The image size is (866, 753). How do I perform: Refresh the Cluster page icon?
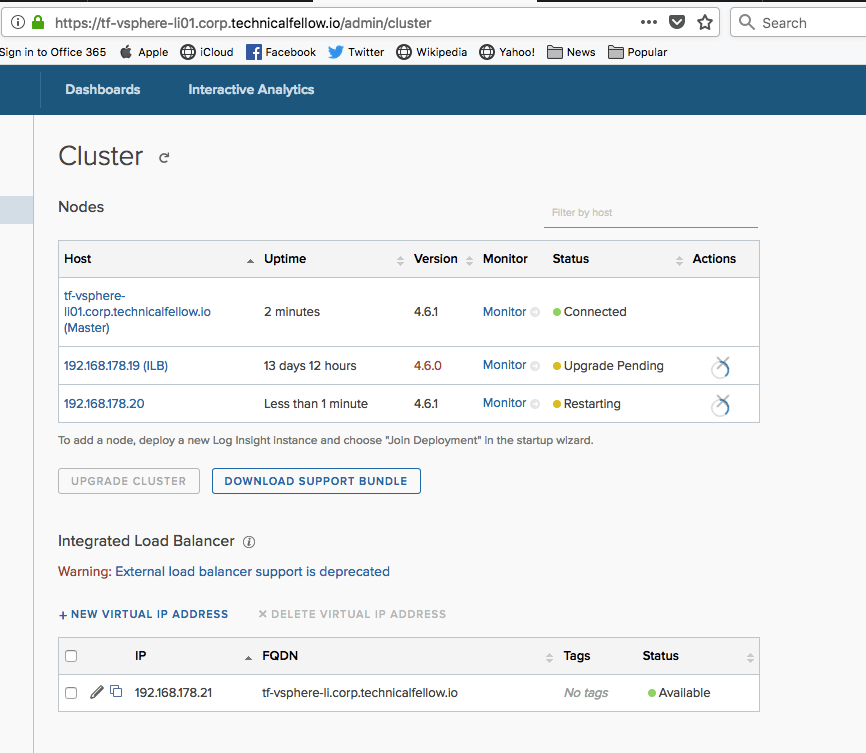point(164,158)
